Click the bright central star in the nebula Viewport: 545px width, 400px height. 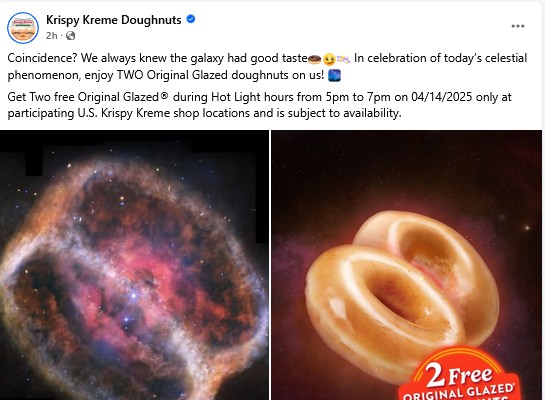pyautogui.click(x=134, y=296)
